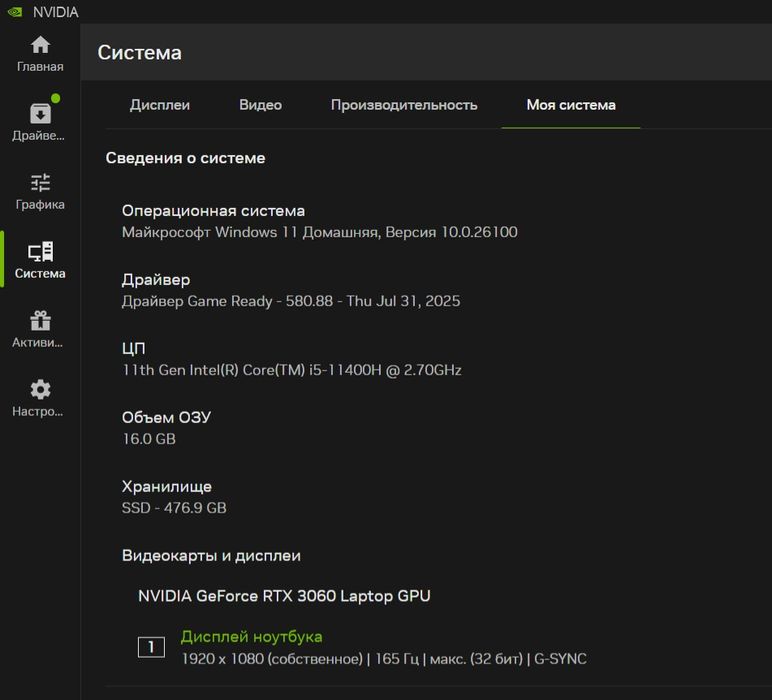This screenshot has width=772, height=700.
Task: Click the GeForce RTX 3060 Laptop GPU text
Action: [284, 596]
